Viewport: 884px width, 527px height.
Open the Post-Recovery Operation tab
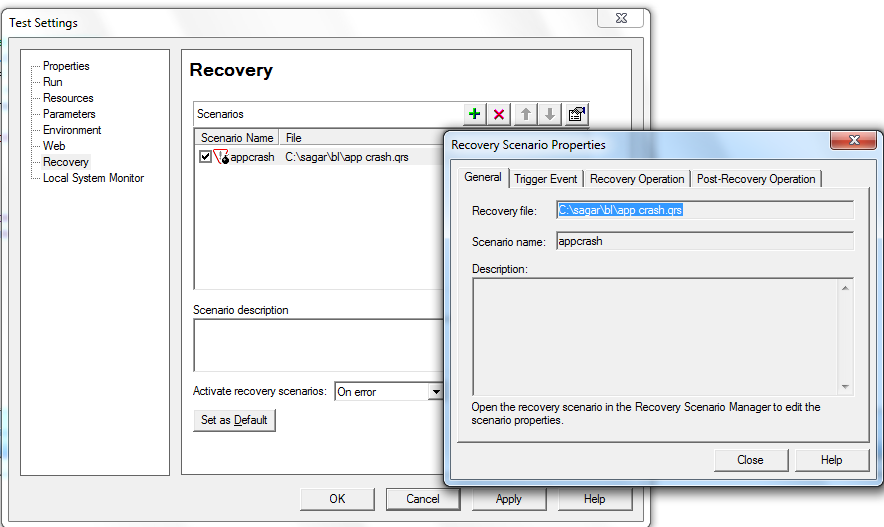coord(756,179)
